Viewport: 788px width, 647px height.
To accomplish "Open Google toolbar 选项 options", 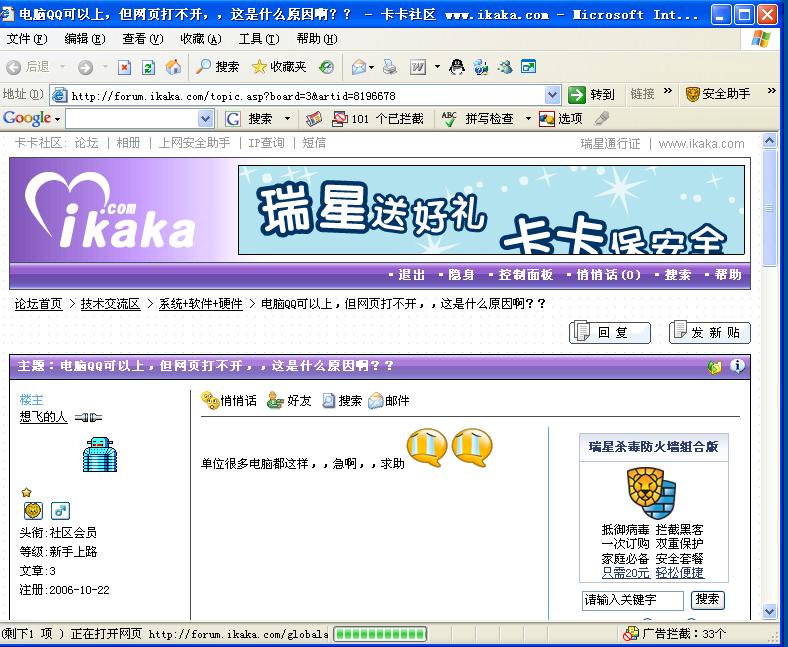I will pos(560,119).
